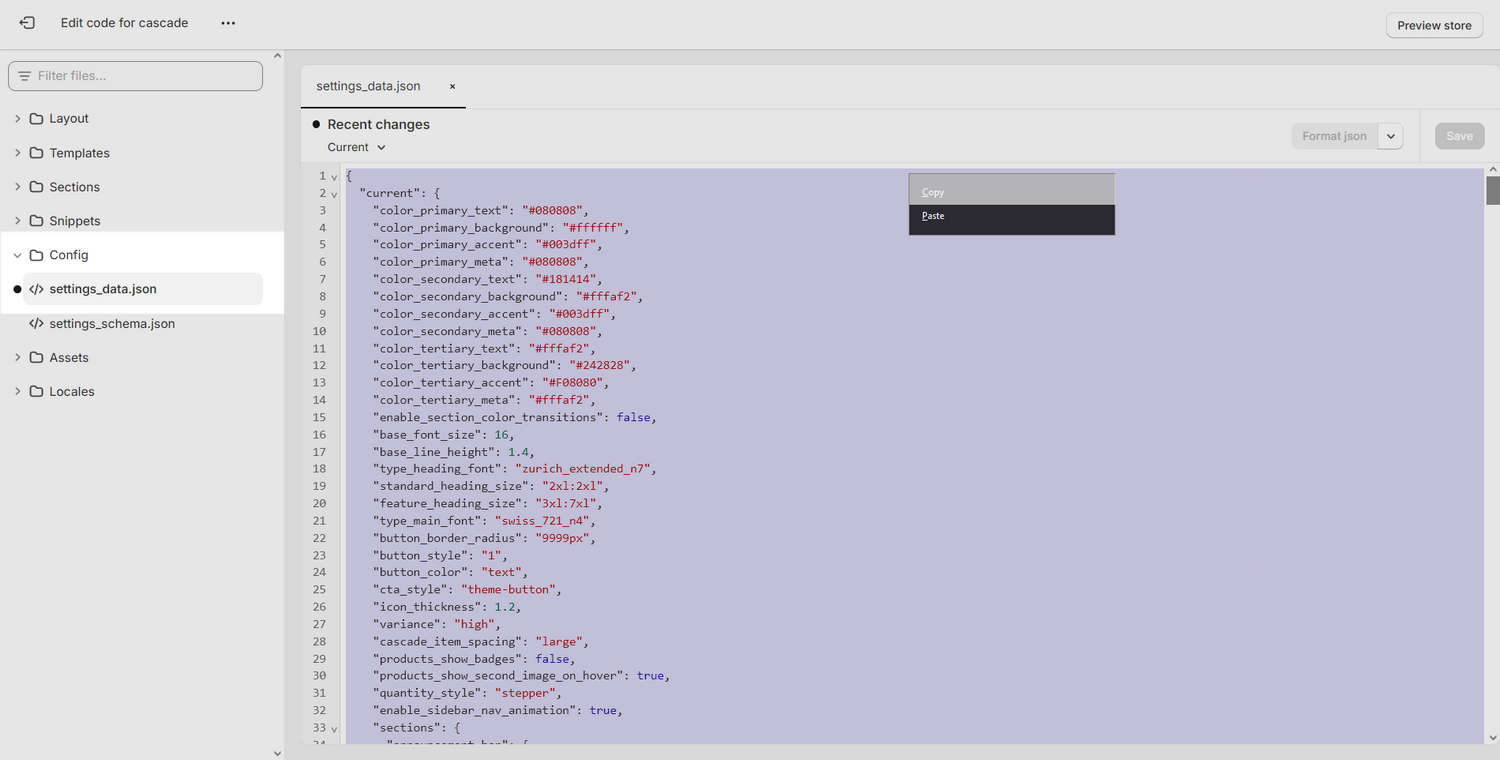
Task: Click the exit editor icon
Action: click(27, 22)
